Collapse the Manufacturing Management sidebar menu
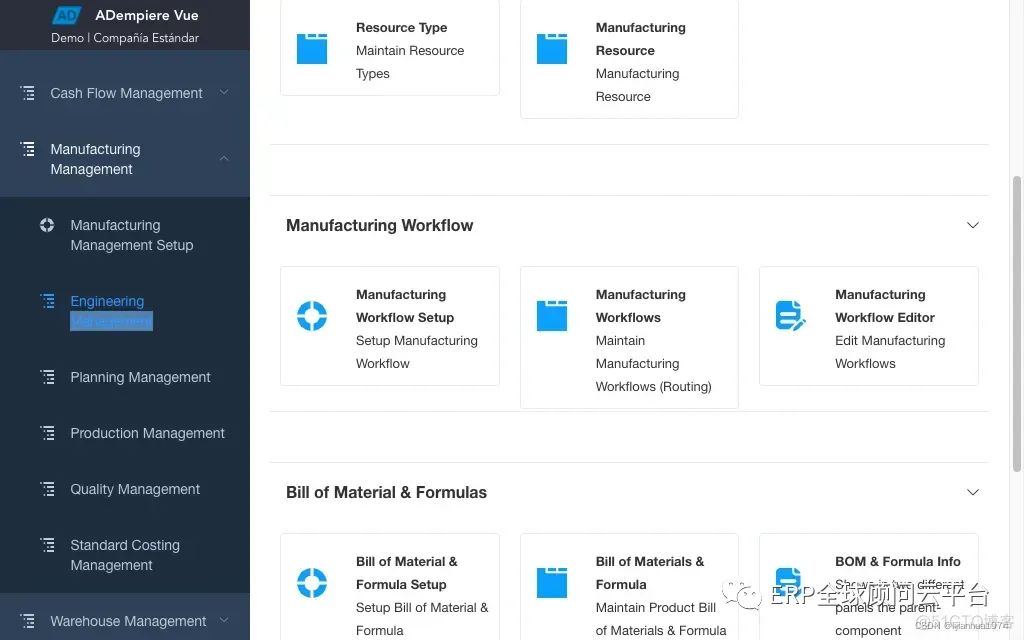This screenshot has height=640, width=1024. point(224,159)
